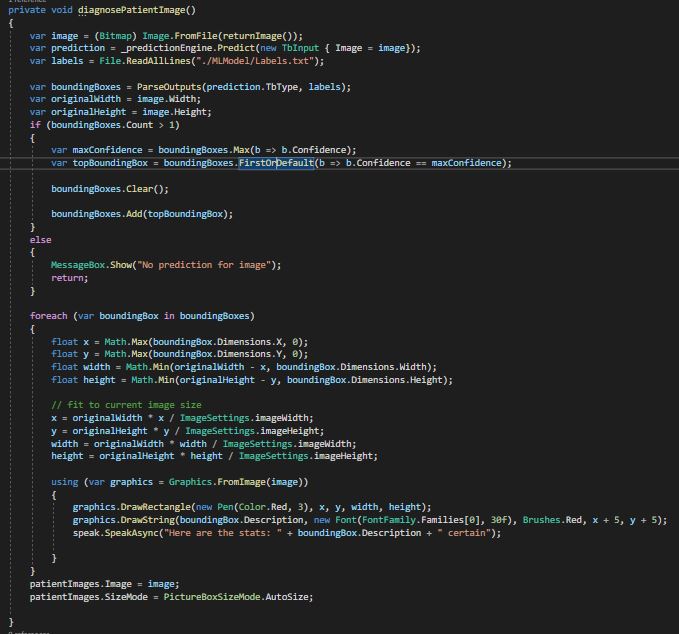Click graphics.DrawString call
The width and height of the screenshot is (679, 634).
pos(123,520)
